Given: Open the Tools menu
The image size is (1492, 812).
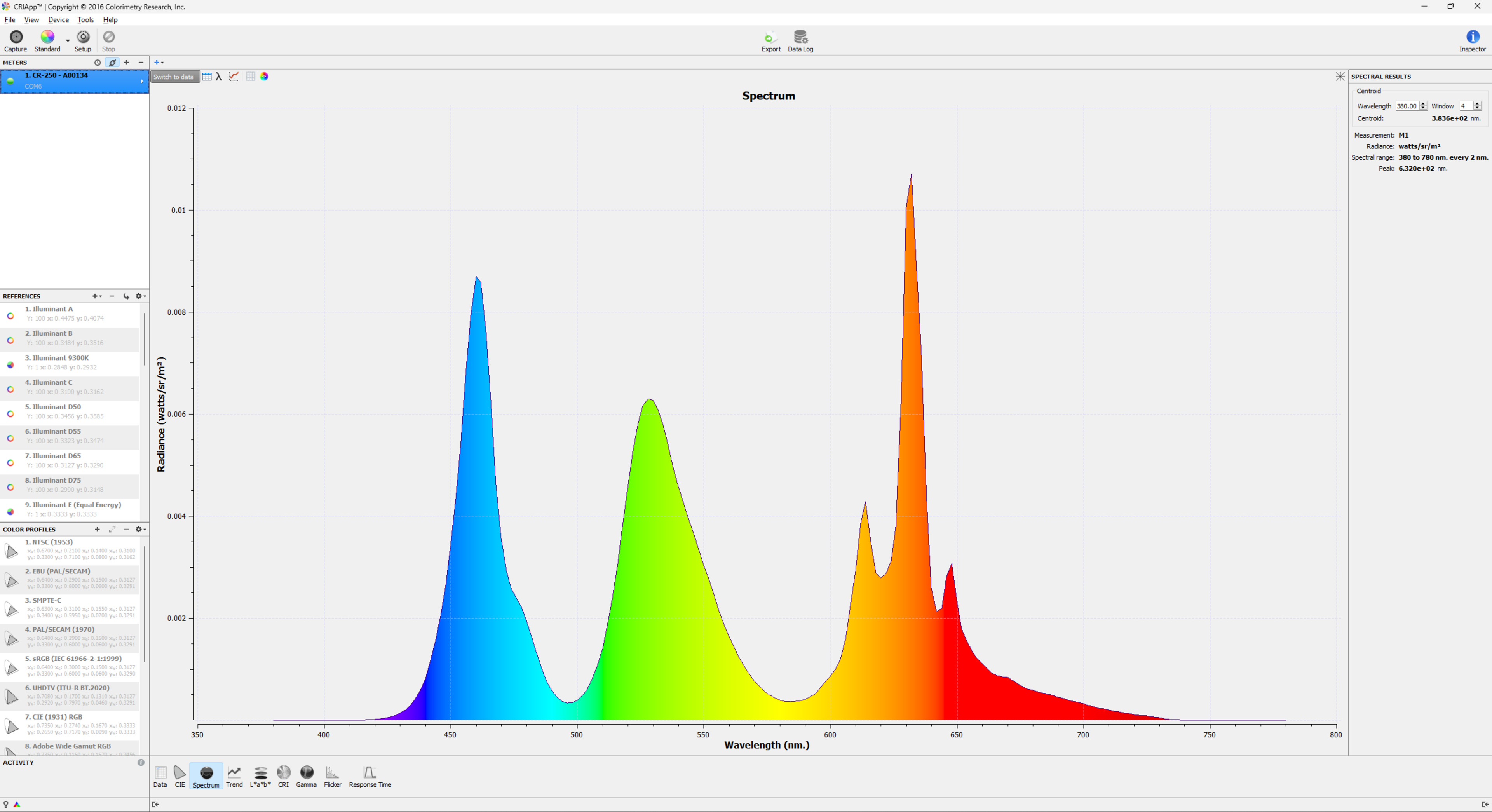Looking at the screenshot, I should tap(85, 20).
